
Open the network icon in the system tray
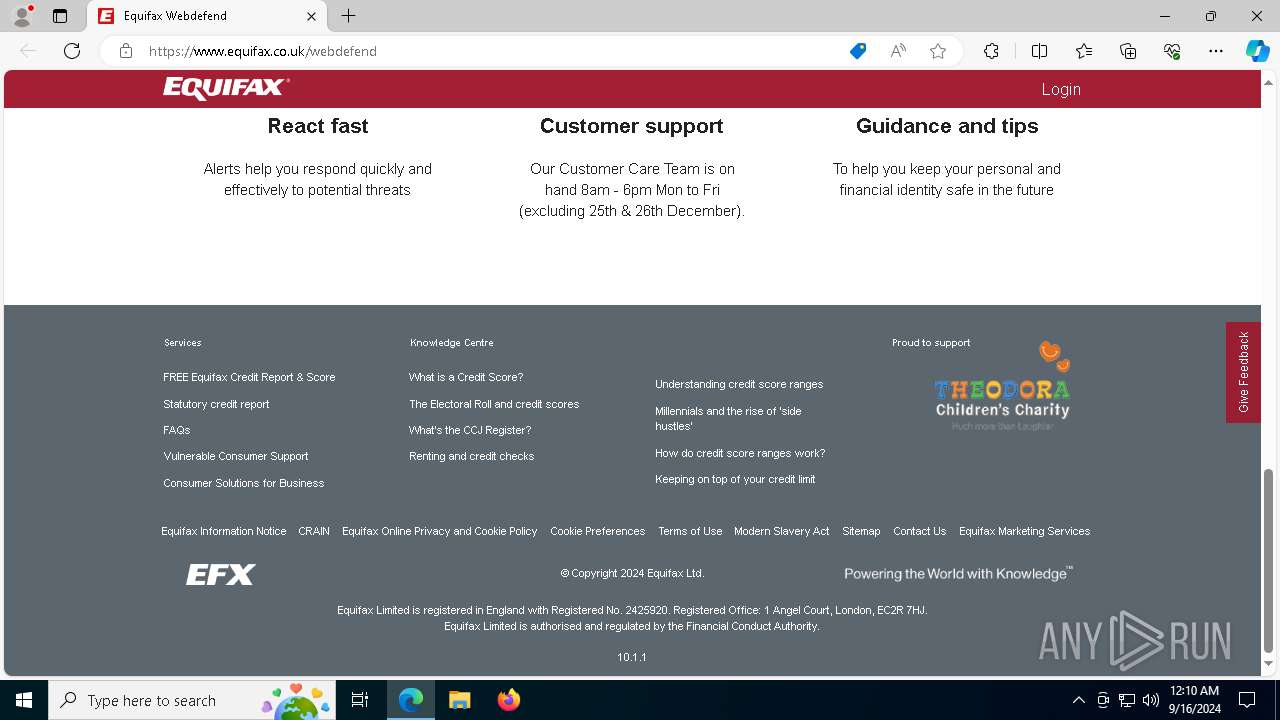coord(1127,700)
